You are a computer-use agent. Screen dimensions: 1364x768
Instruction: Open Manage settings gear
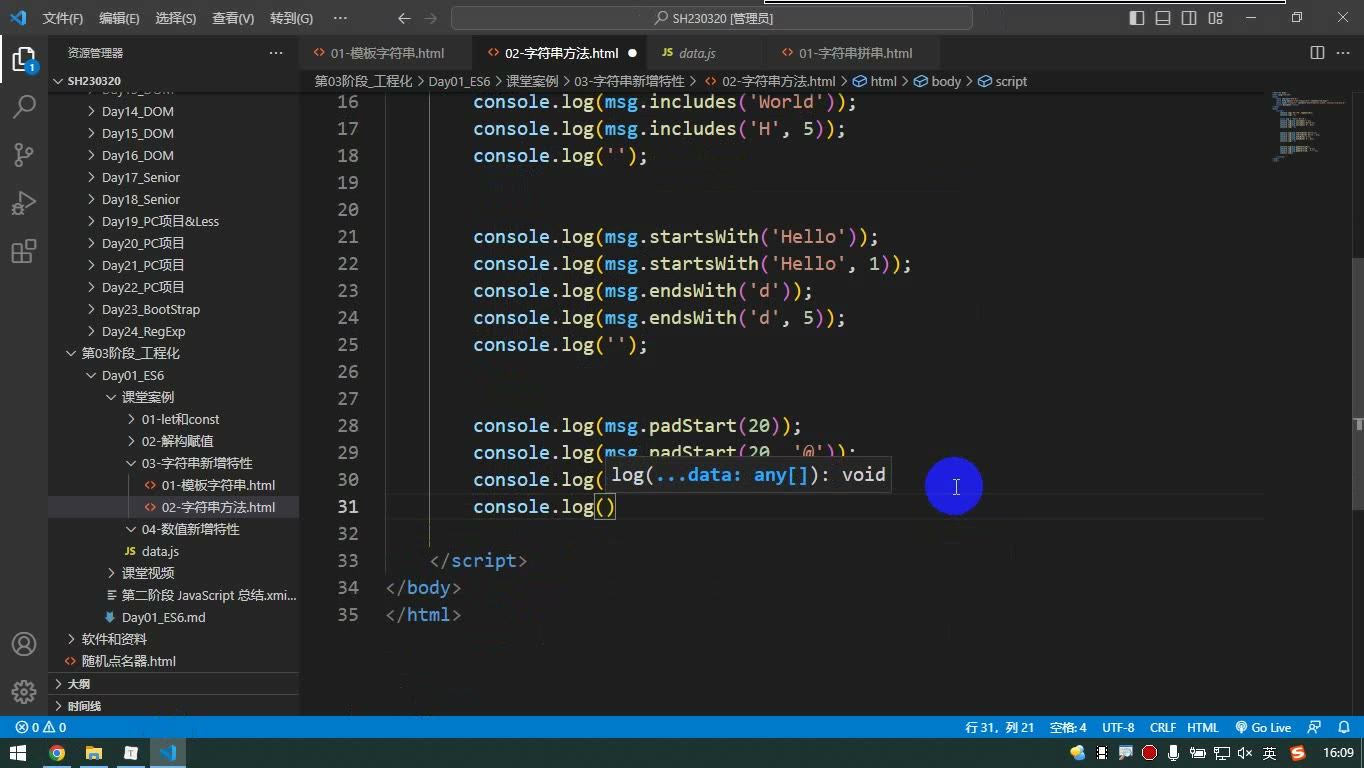tap(24, 692)
